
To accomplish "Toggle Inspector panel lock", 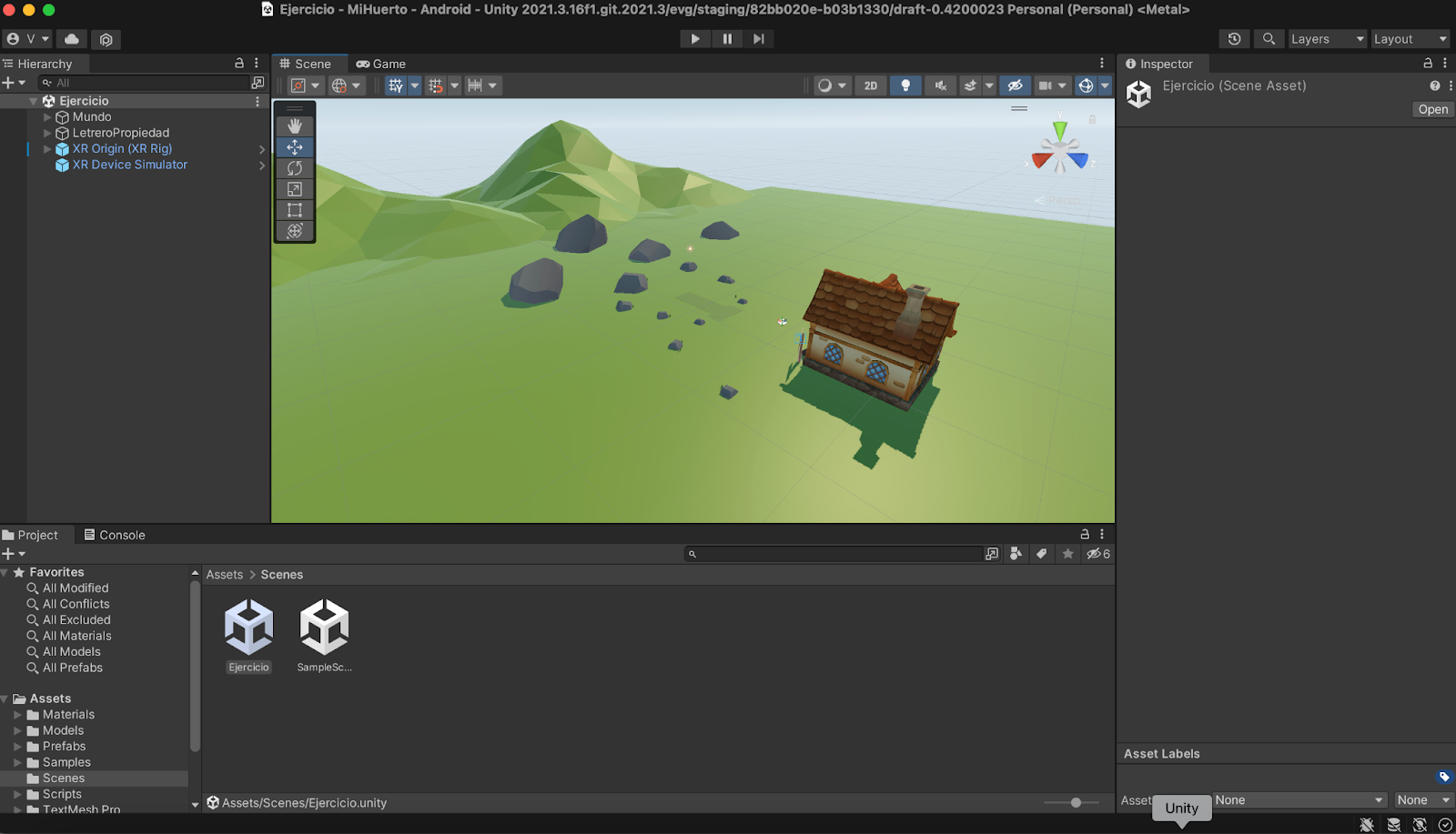I will pyautogui.click(x=1428, y=64).
